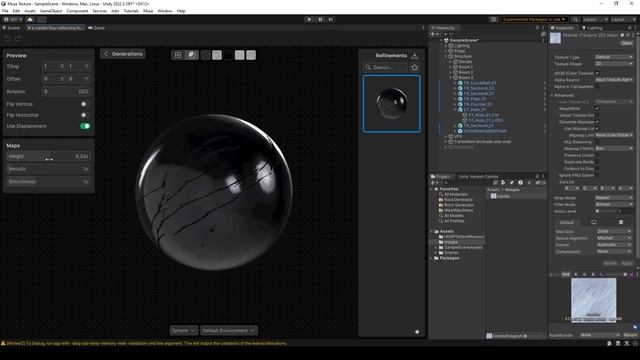Screen dimensions: 640x360
Task: Click the Step frame button
Action: 331,19
